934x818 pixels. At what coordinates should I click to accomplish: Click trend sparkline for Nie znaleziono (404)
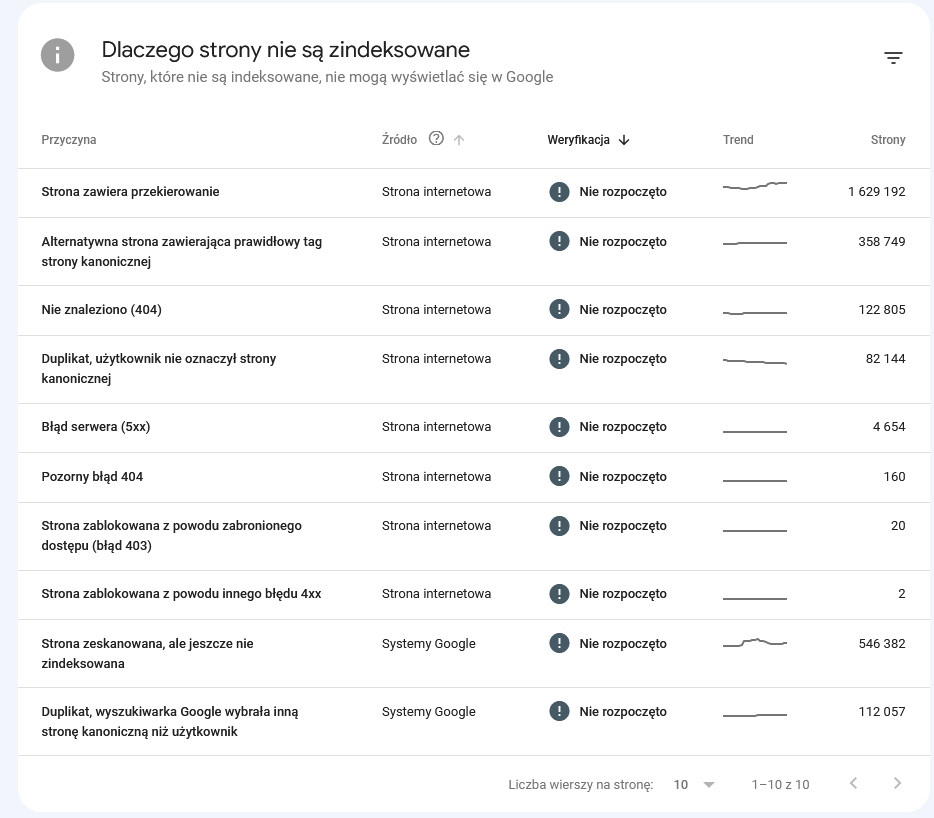coord(755,312)
